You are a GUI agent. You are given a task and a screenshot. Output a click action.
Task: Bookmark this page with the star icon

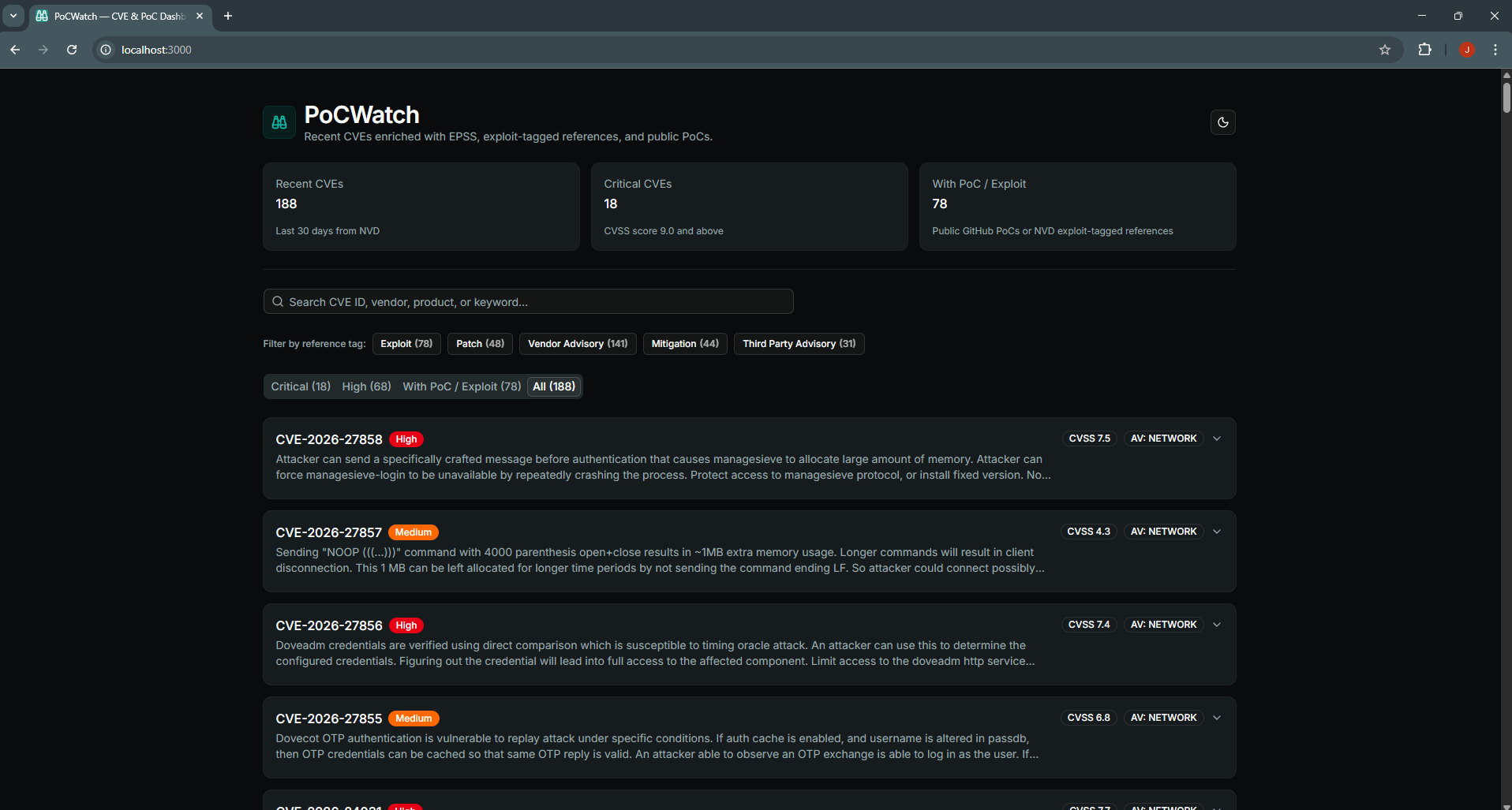(x=1385, y=50)
